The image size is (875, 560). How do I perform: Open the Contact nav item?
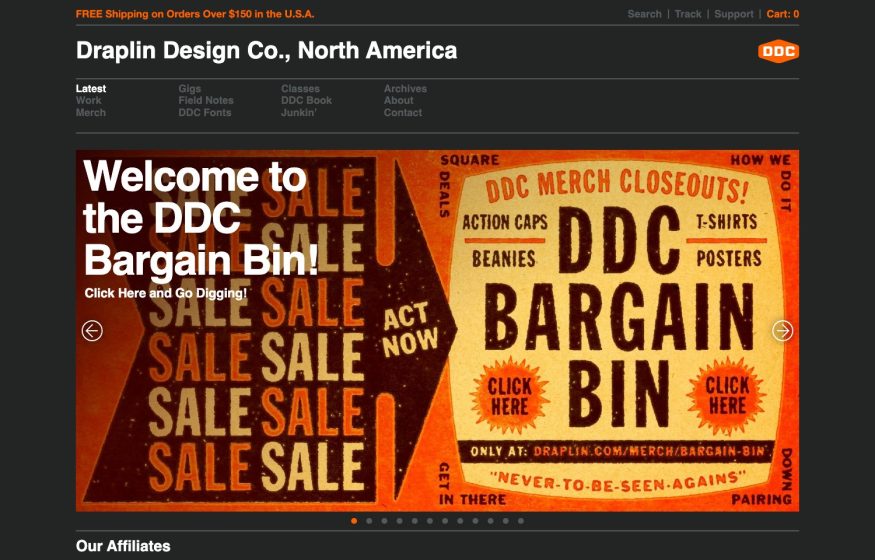pyautogui.click(x=403, y=112)
